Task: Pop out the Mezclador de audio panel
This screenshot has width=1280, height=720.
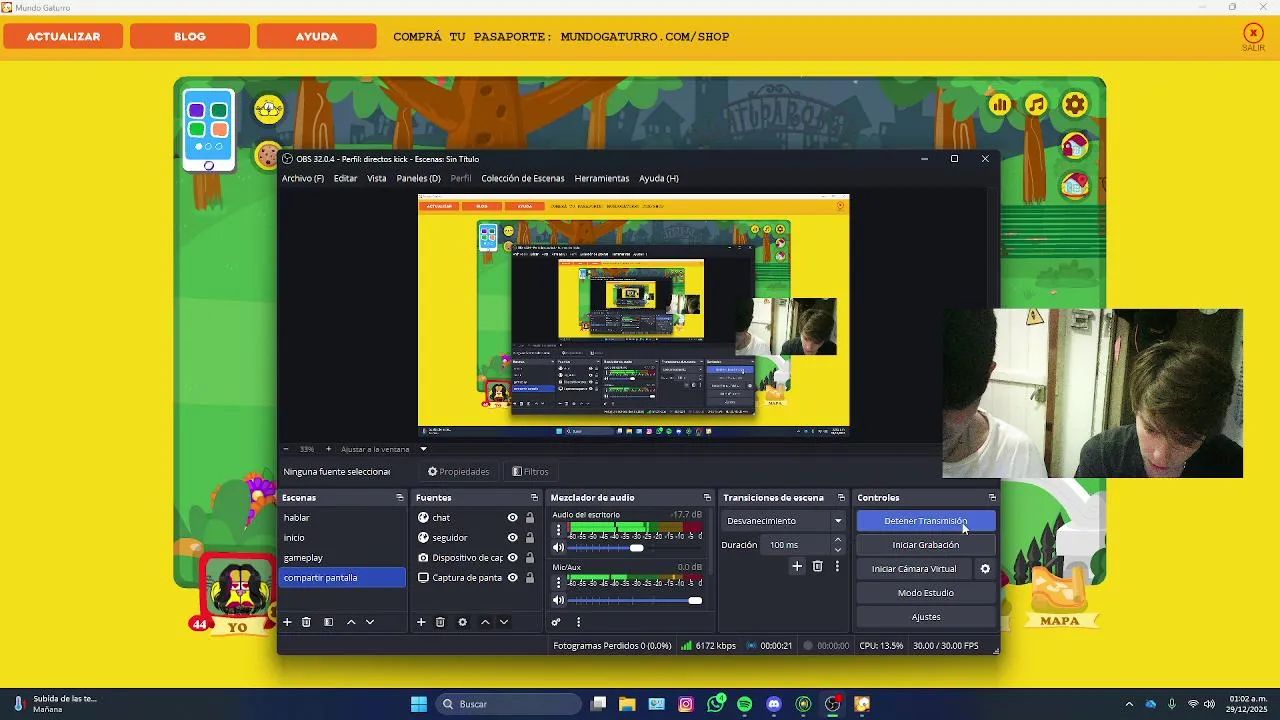Action: tap(707, 498)
